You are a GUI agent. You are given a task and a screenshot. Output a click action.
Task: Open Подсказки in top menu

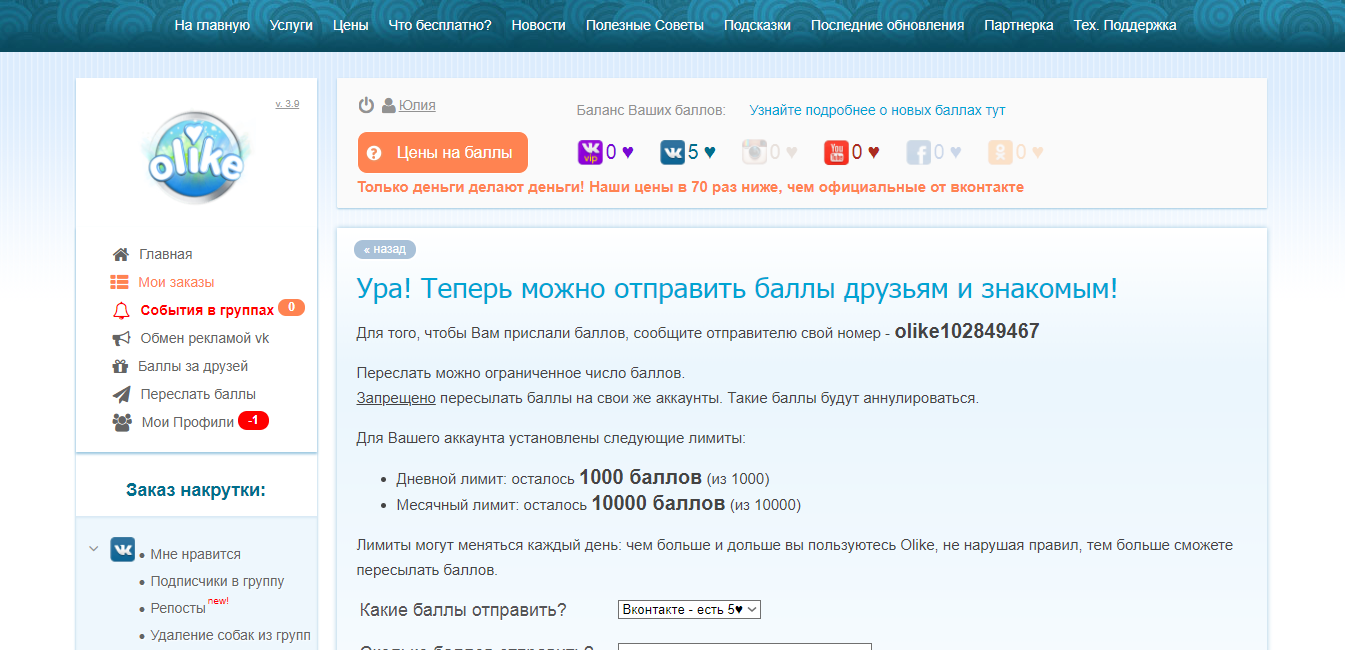757,25
